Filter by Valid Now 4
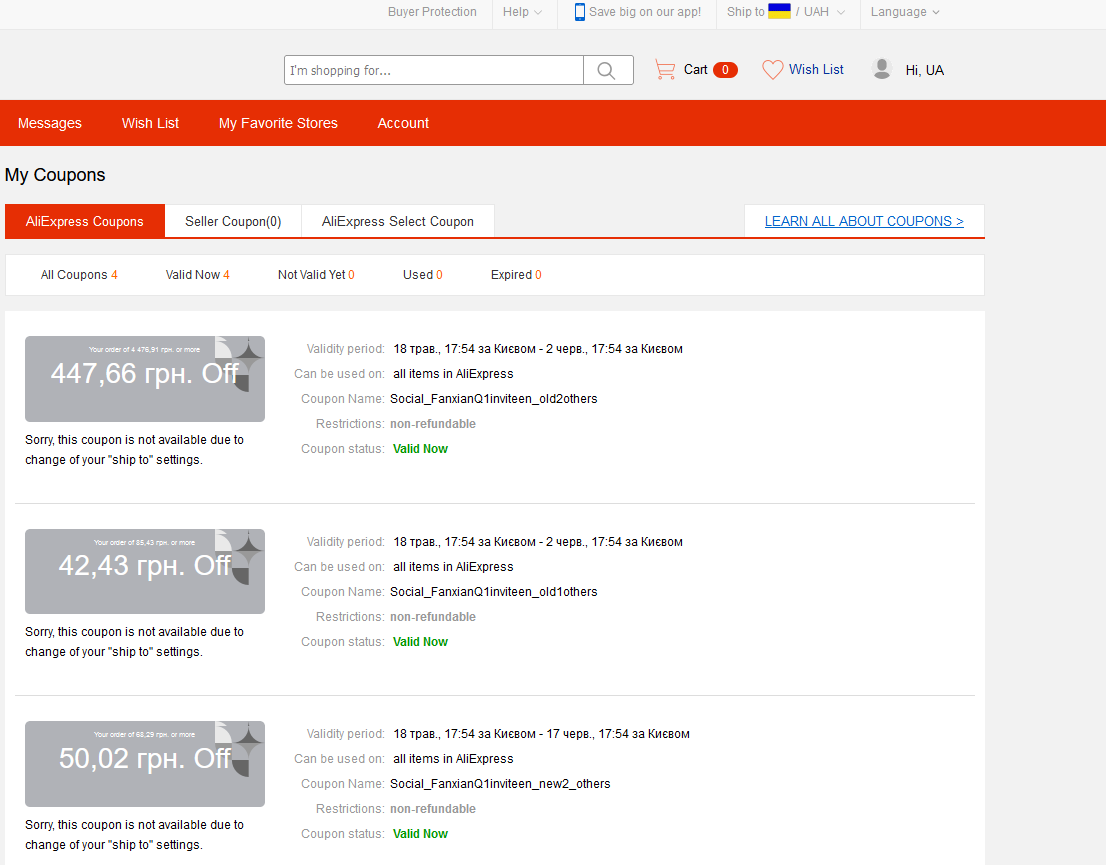 tap(198, 274)
